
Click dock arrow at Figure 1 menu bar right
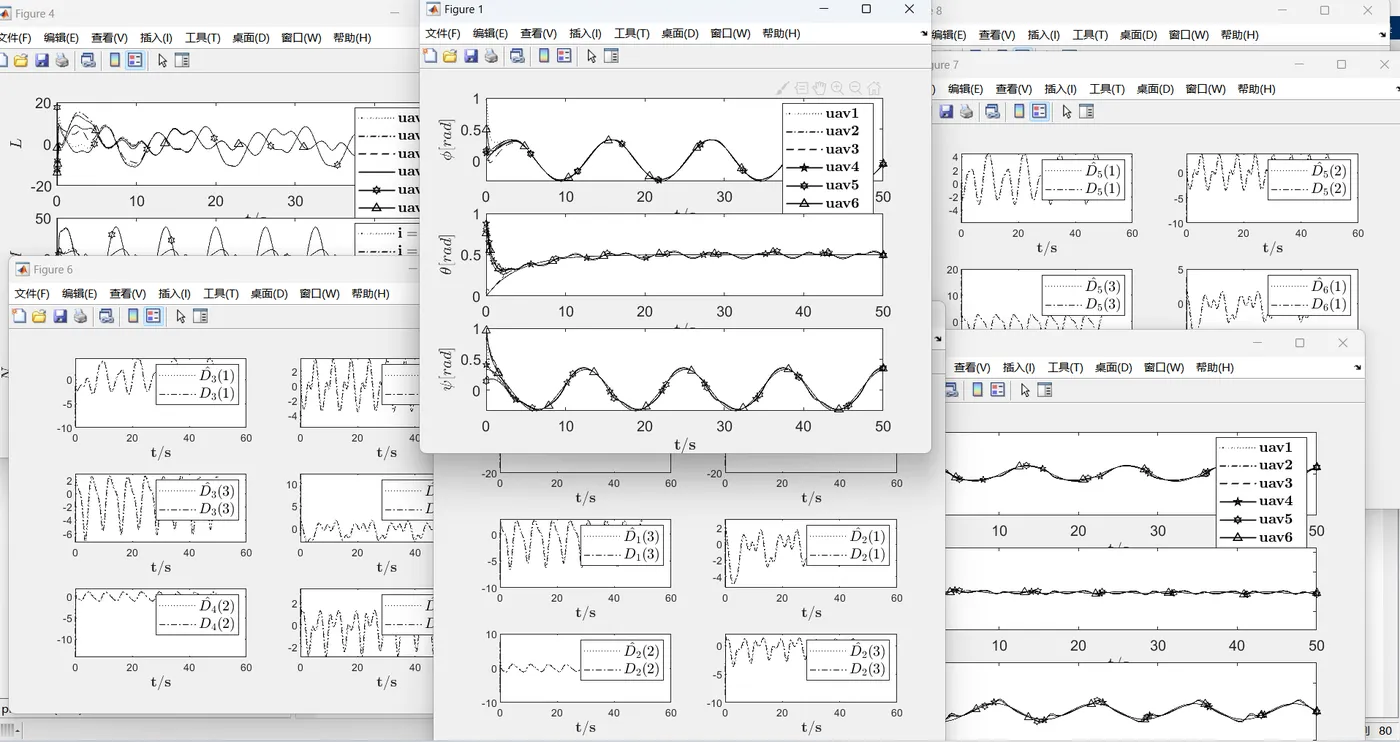click(924, 33)
